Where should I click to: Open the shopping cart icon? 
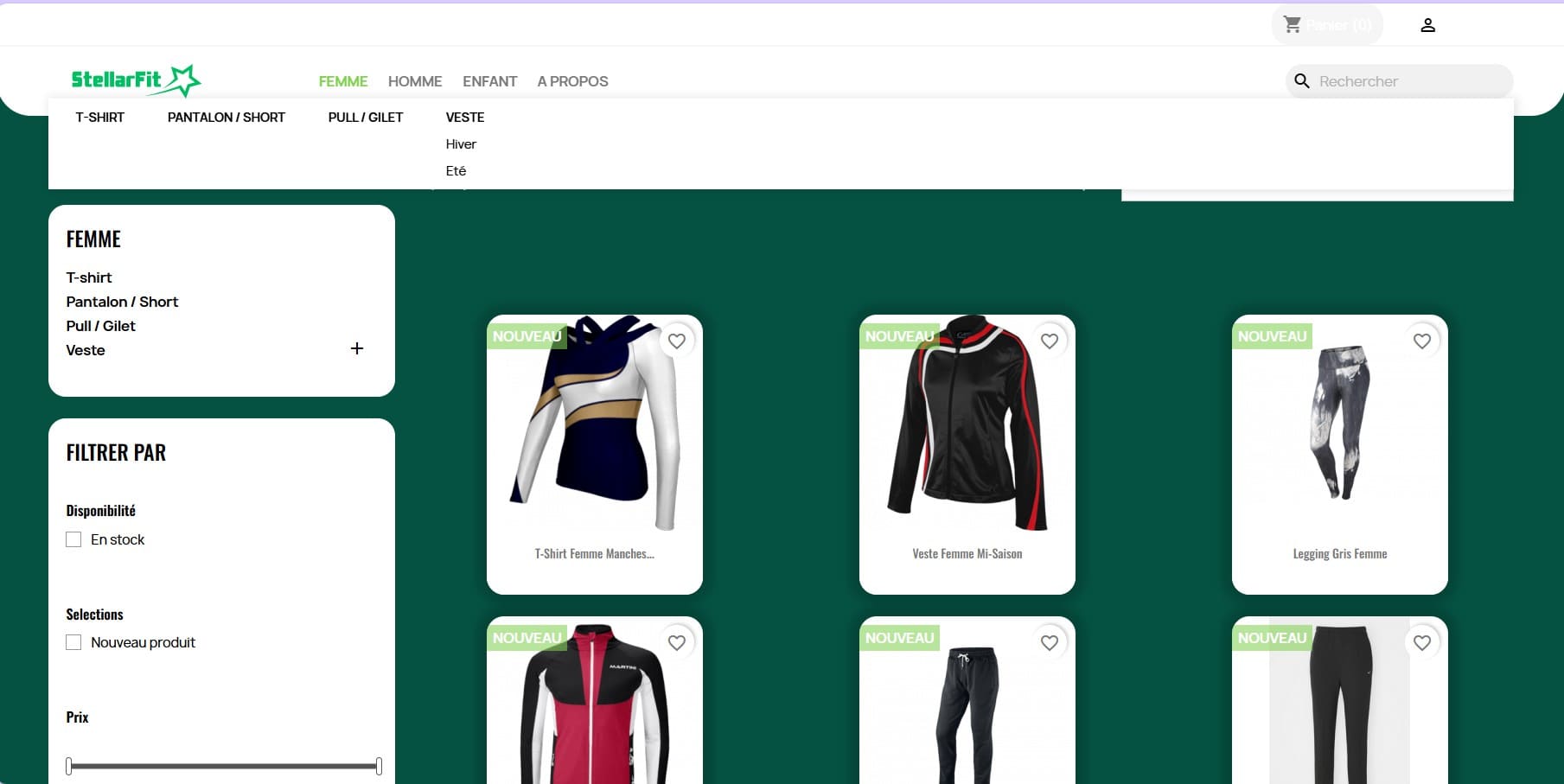(1293, 24)
